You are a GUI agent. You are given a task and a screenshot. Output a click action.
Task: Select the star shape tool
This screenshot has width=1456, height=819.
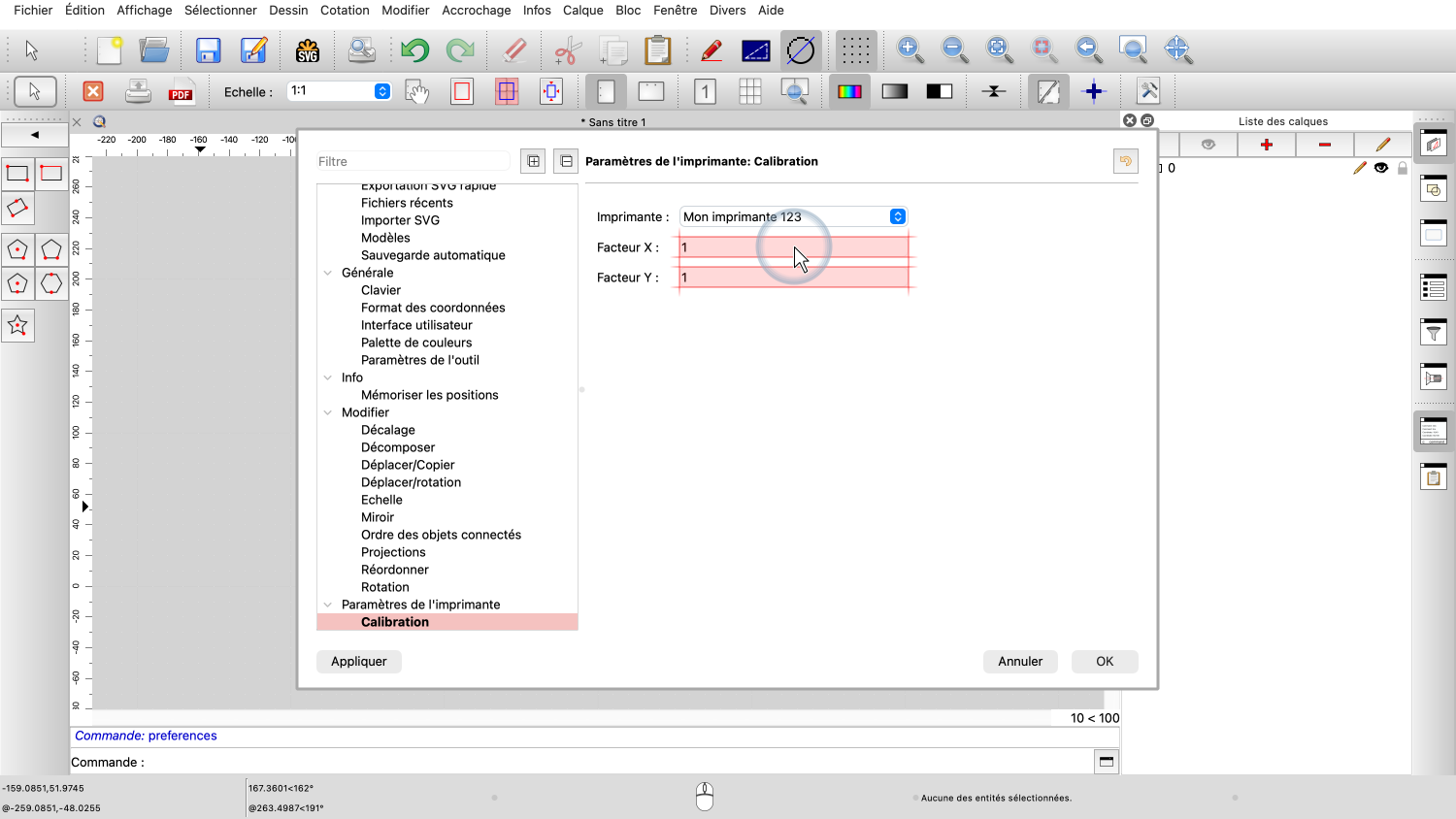click(17, 326)
